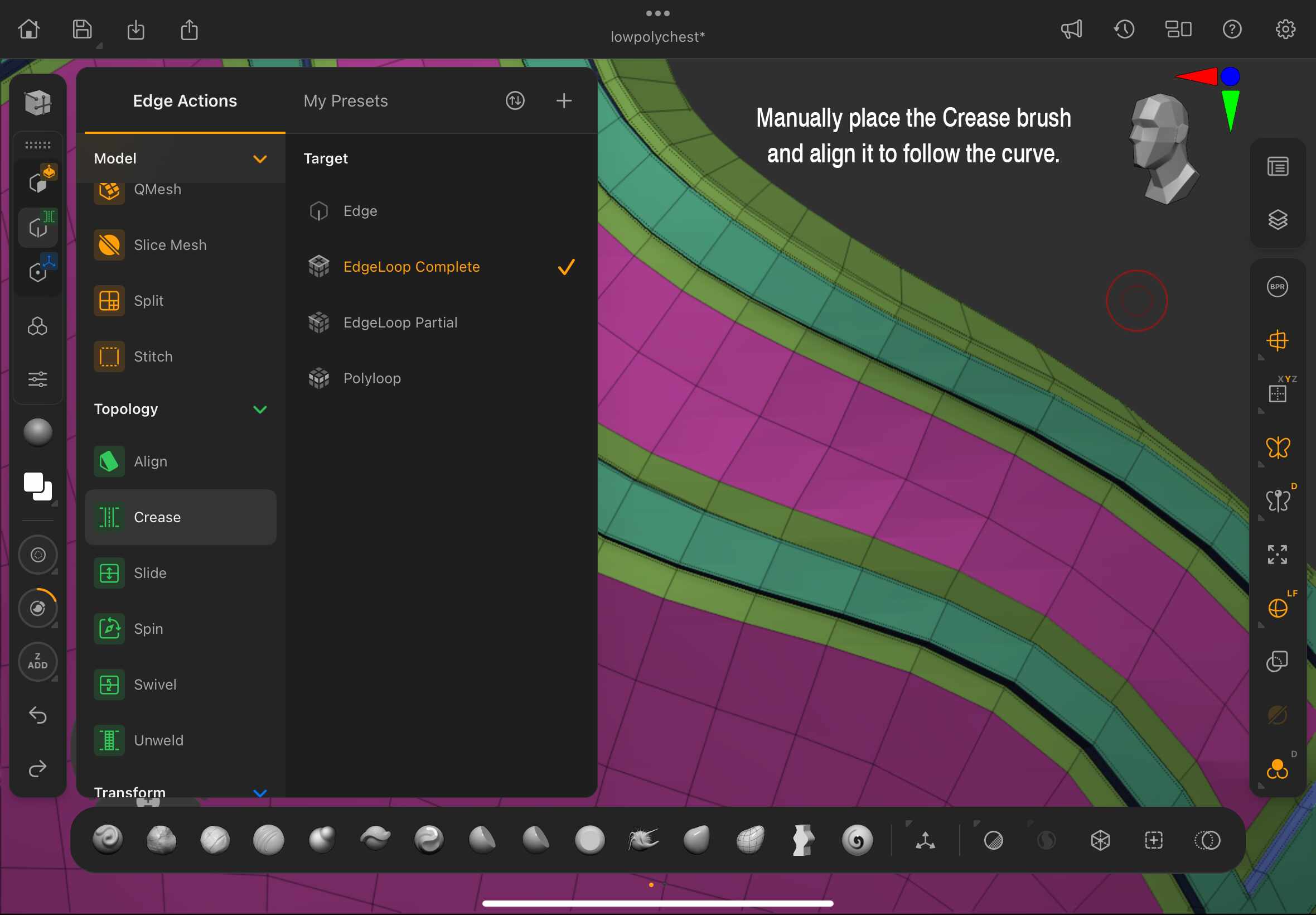Screen dimensions: 1316x915
Task: Toggle the symmetry butterfly icon
Action: pyautogui.click(x=1277, y=448)
